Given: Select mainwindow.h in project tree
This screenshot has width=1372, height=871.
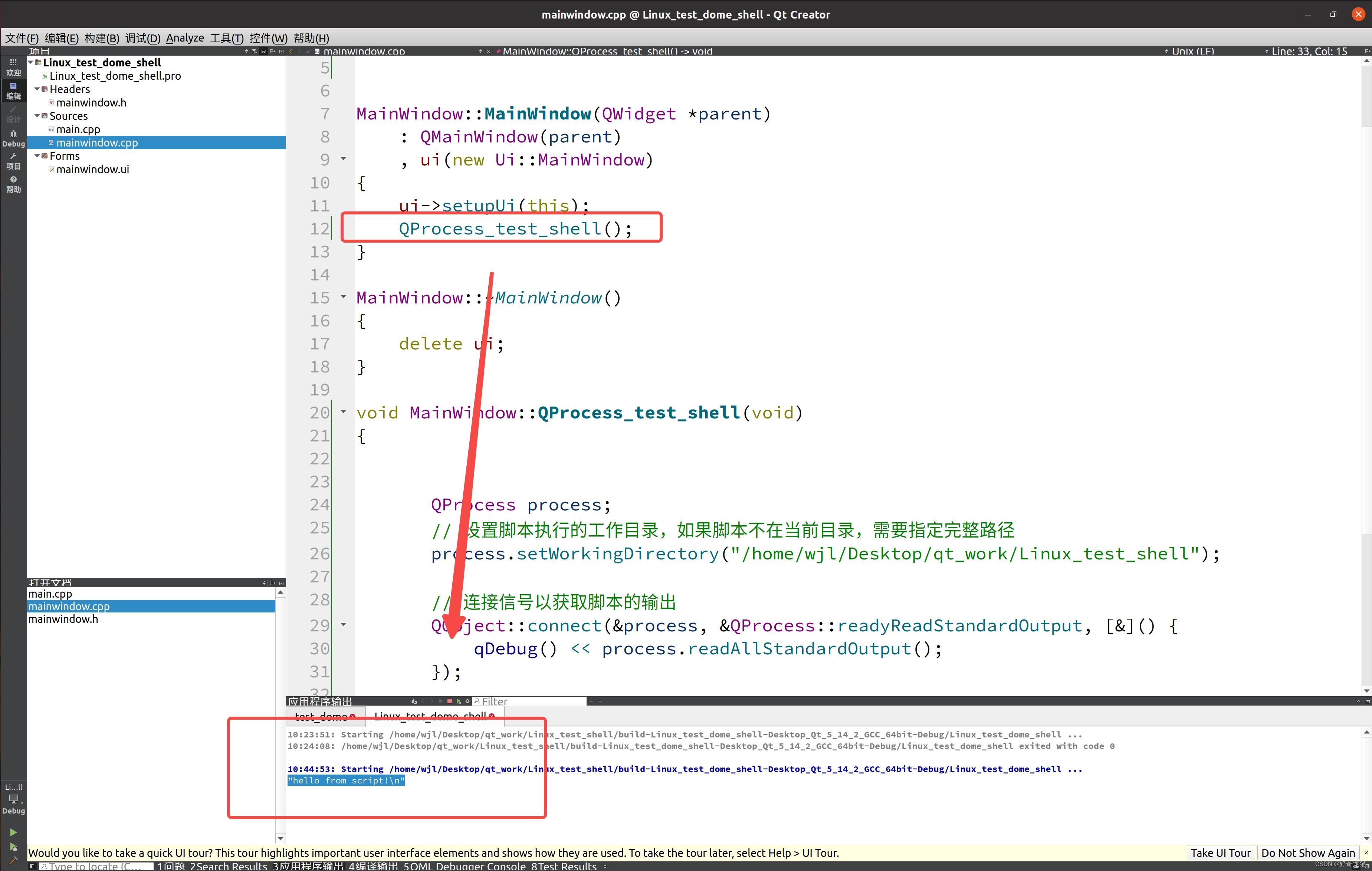Looking at the screenshot, I should (x=91, y=102).
